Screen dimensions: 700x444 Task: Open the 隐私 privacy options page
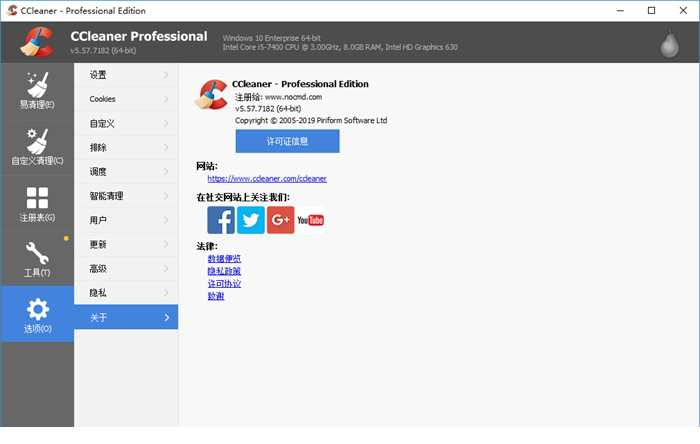pyautogui.click(x=126, y=293)
